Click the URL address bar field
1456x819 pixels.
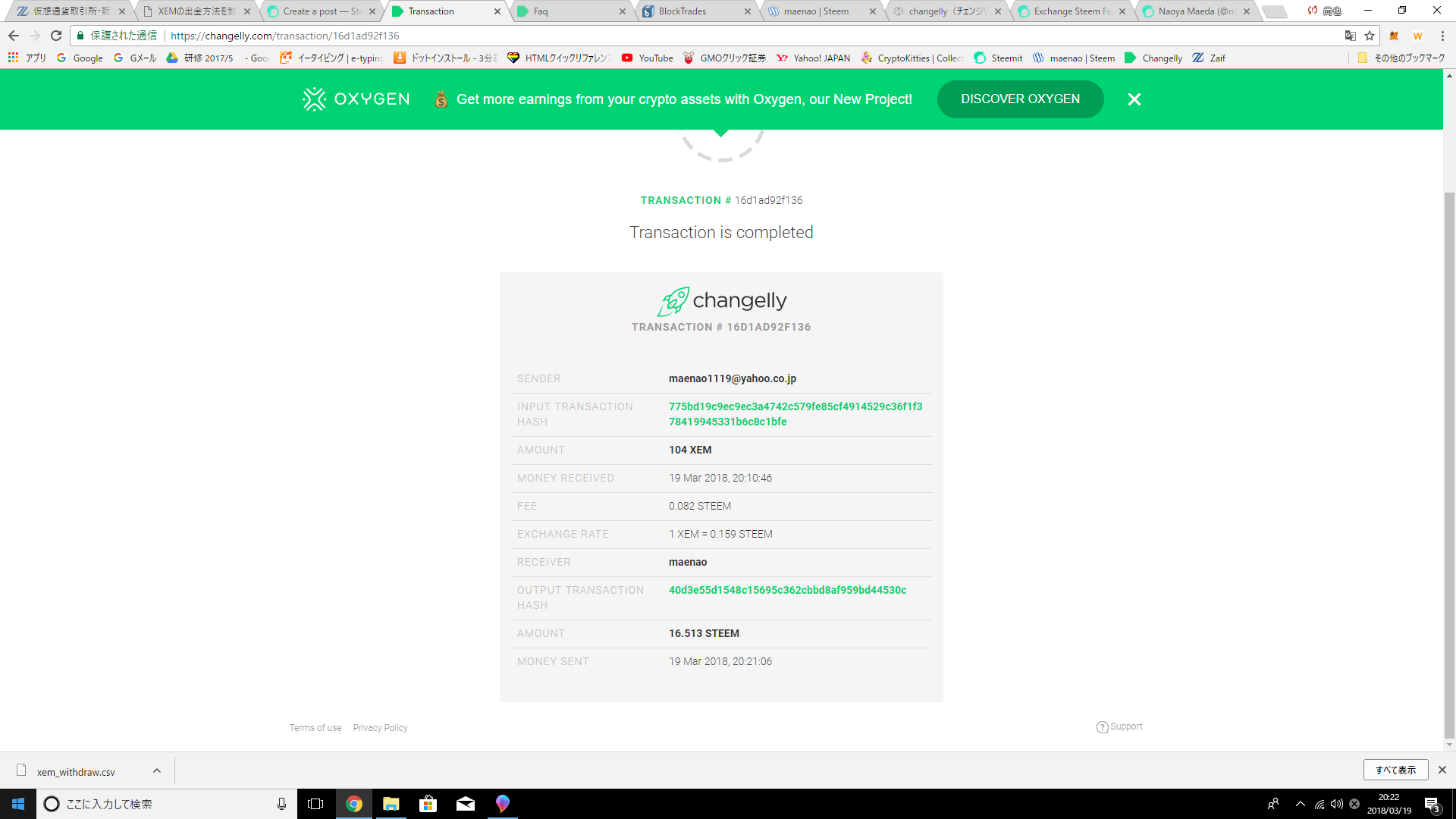pyautogui.click(x=682, y=36)
